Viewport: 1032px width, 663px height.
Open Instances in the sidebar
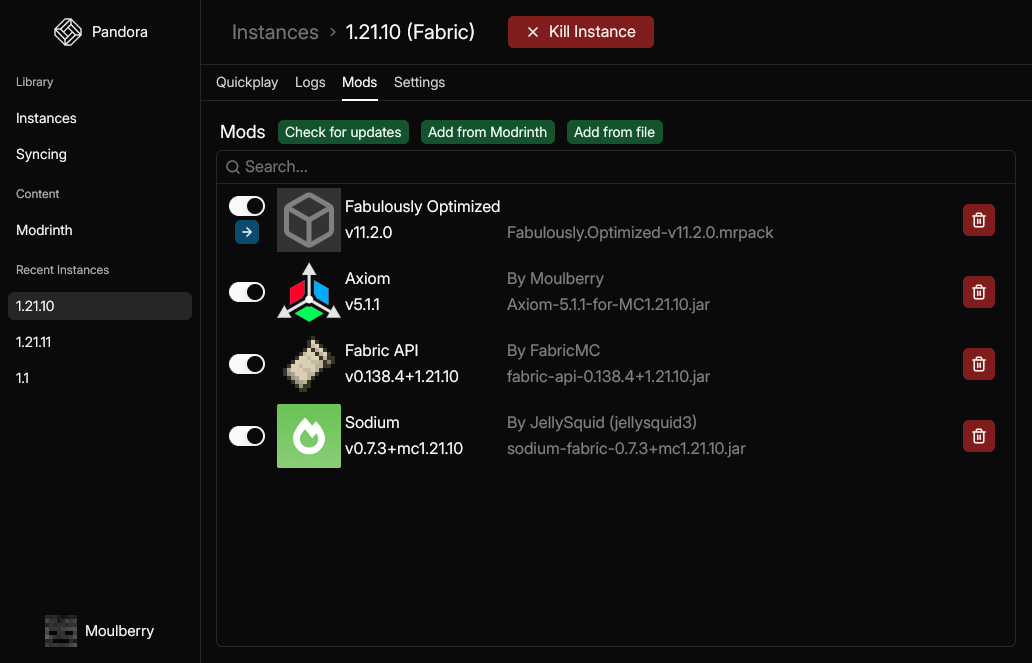click(x=46, y=119)
